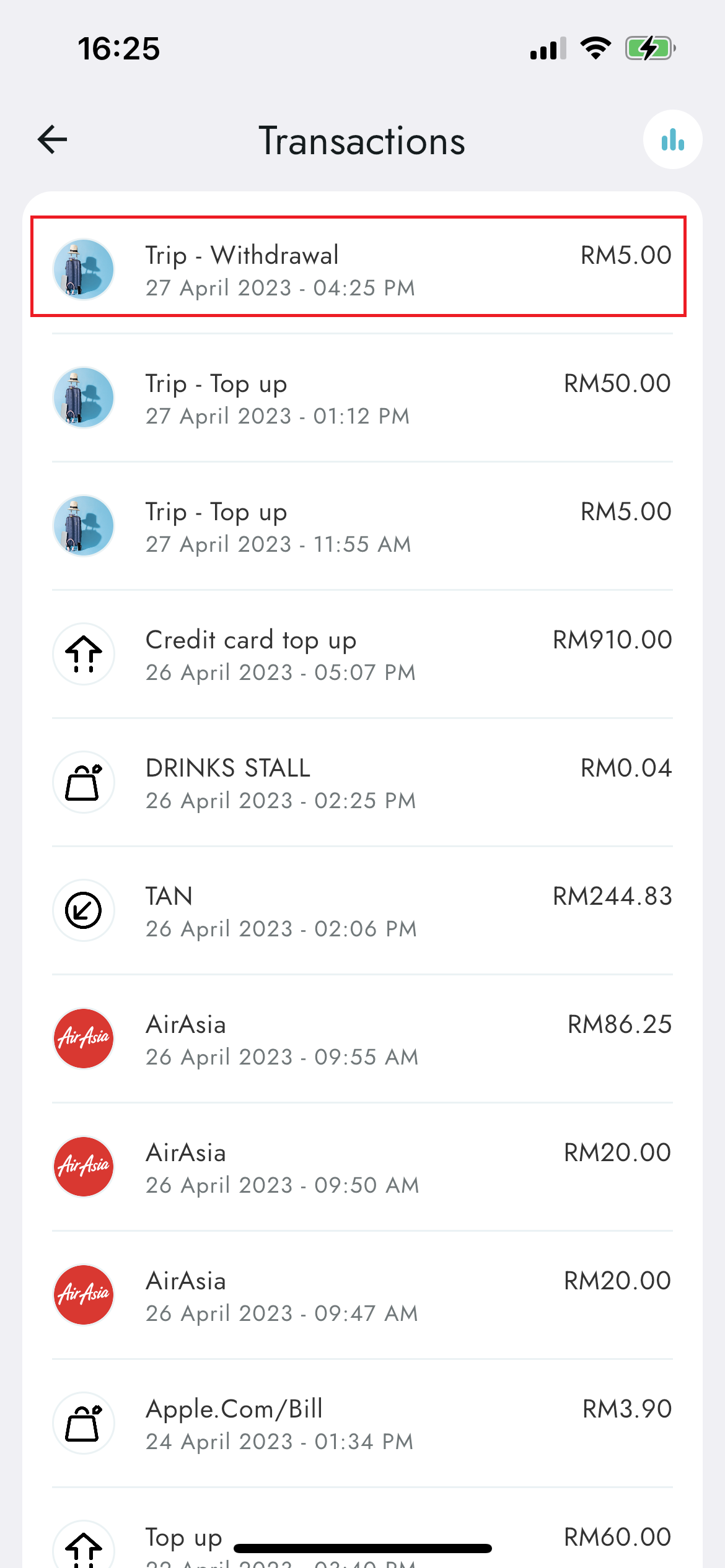The image size is (725, 1568).
Task: View the AirAsia transaction at 09:47 AM
Action: tap(362, 1295)
